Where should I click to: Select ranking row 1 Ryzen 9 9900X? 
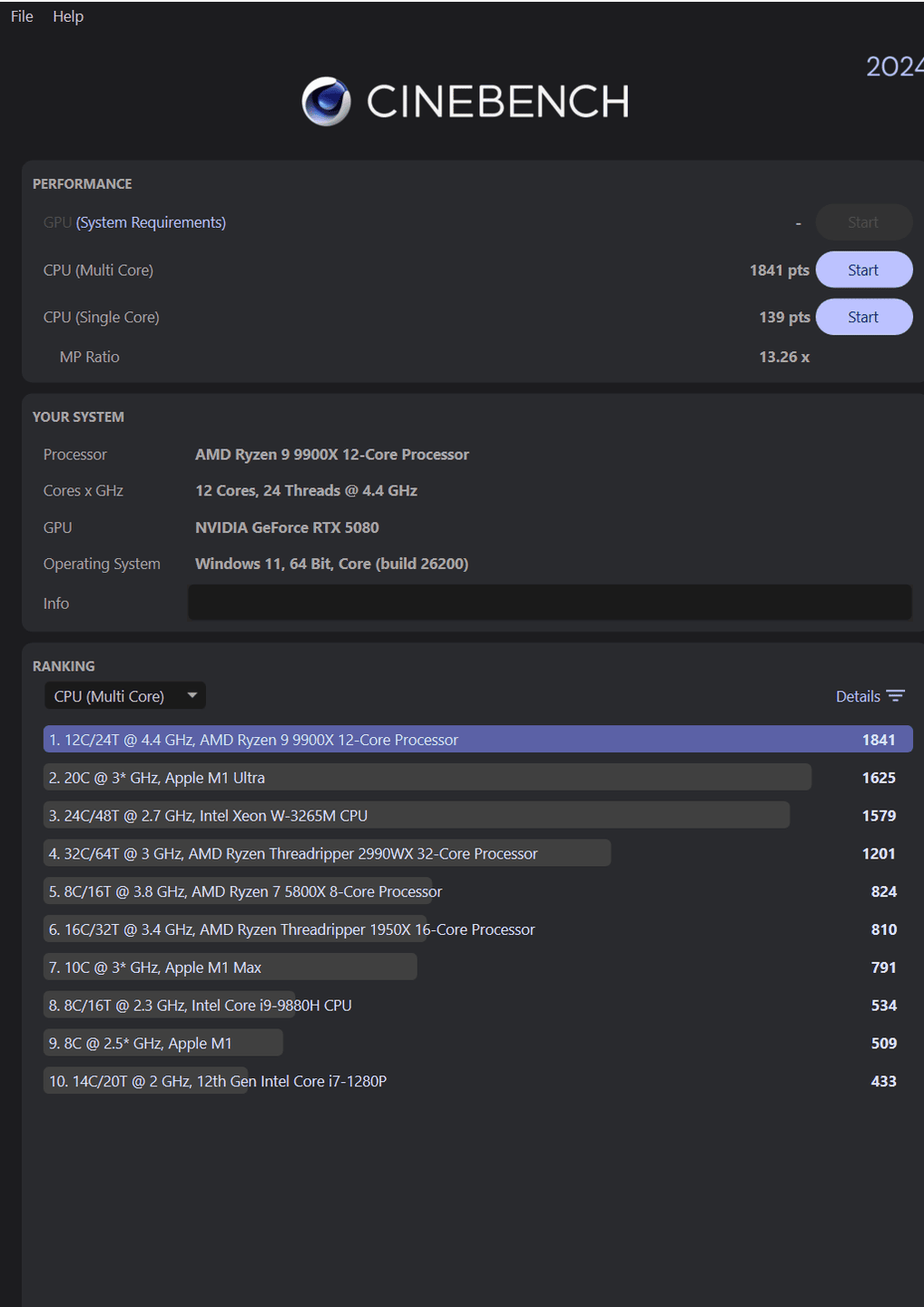coord(477,740)
